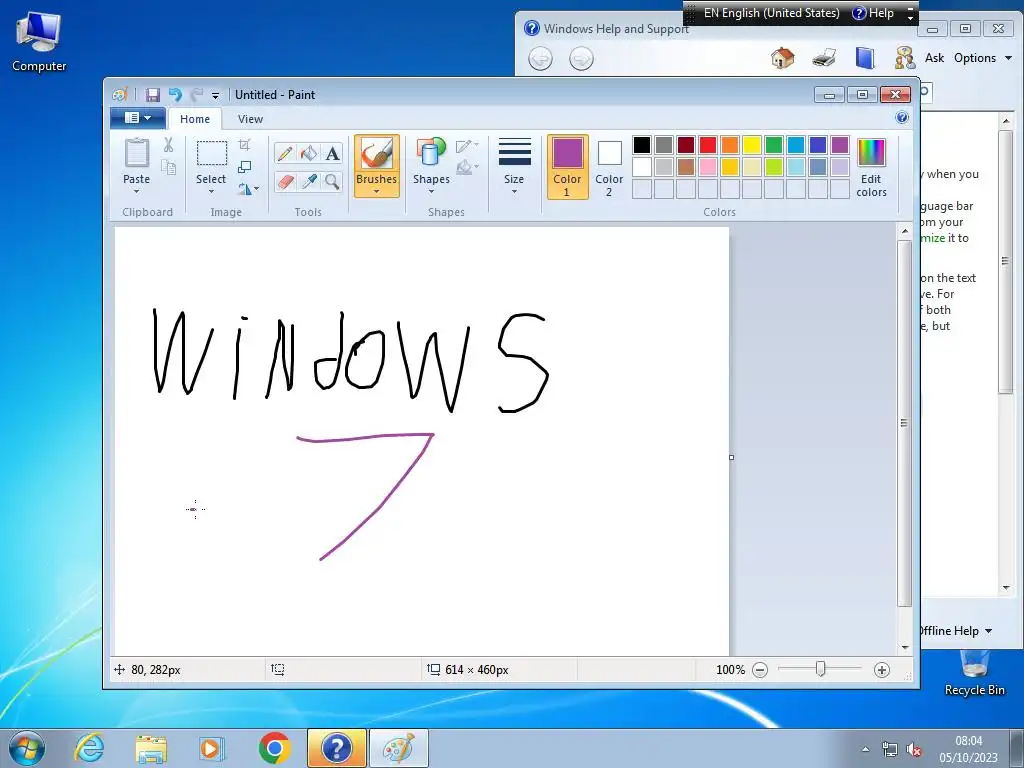1024x768 pixels.
Task: Select the Pencil tool
Action: pyautogui.click(x=285, y=154)
